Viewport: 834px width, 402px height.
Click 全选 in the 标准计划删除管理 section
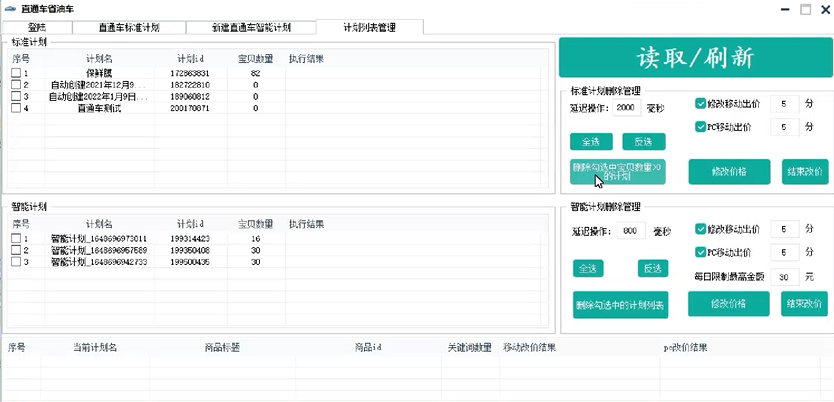pyautogui.click(x=591, y=141)
